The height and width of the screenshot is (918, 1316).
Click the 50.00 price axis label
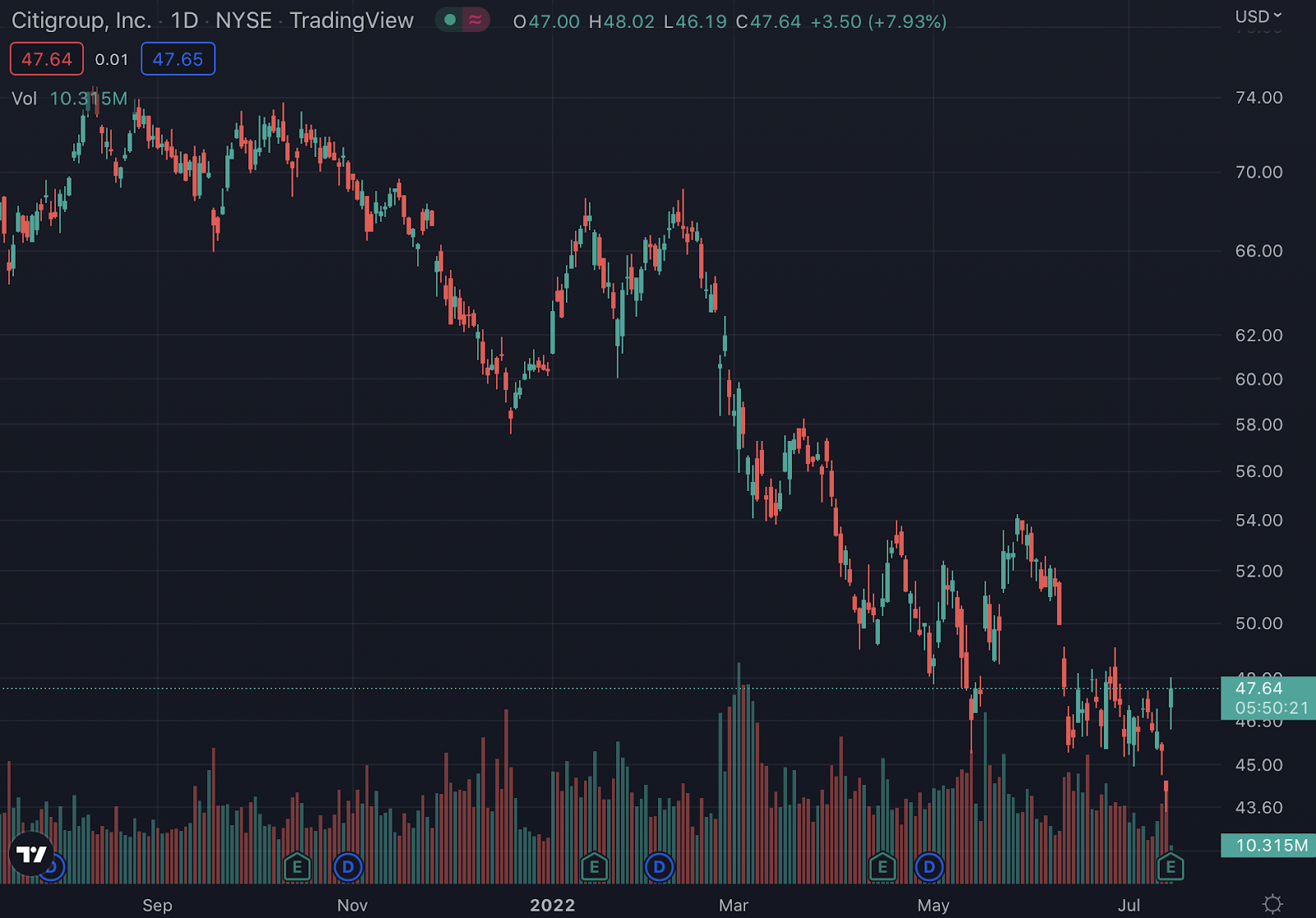coord(1258,624)
